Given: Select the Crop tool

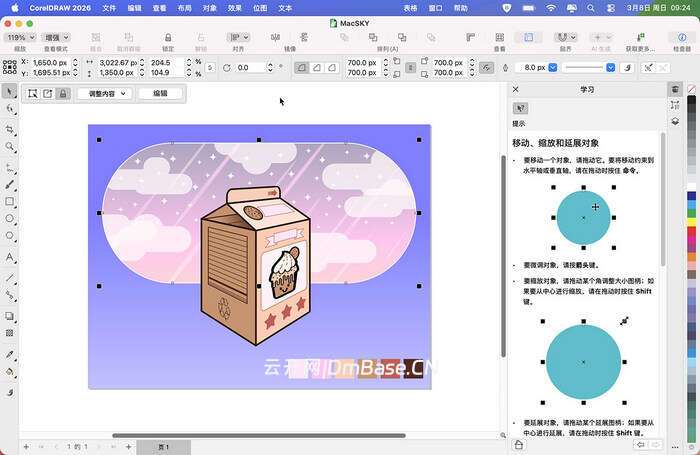Looking at the screenshot, I should 10,129.
